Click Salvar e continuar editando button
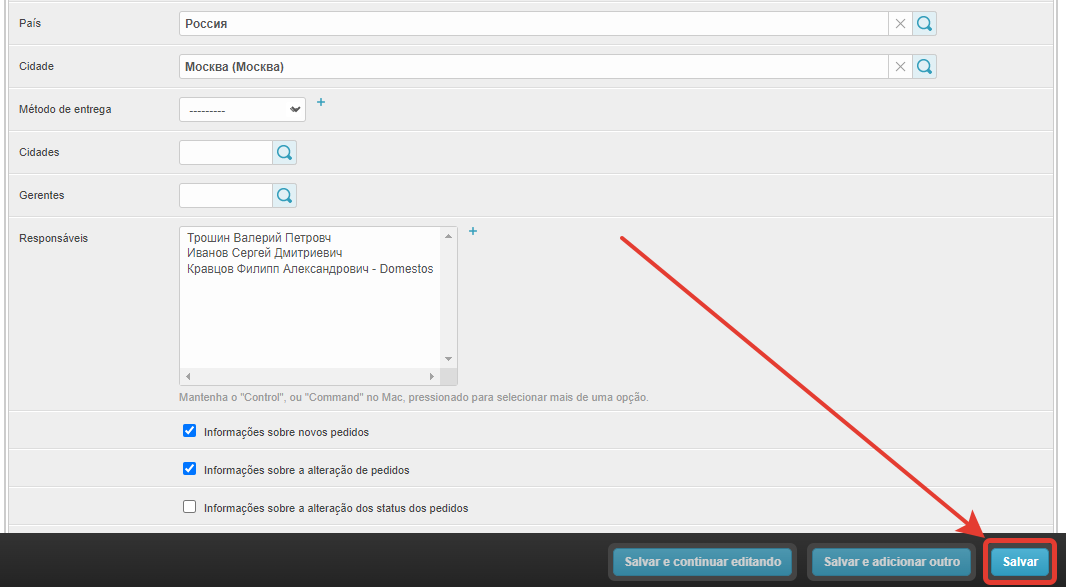 coord(702,562)
